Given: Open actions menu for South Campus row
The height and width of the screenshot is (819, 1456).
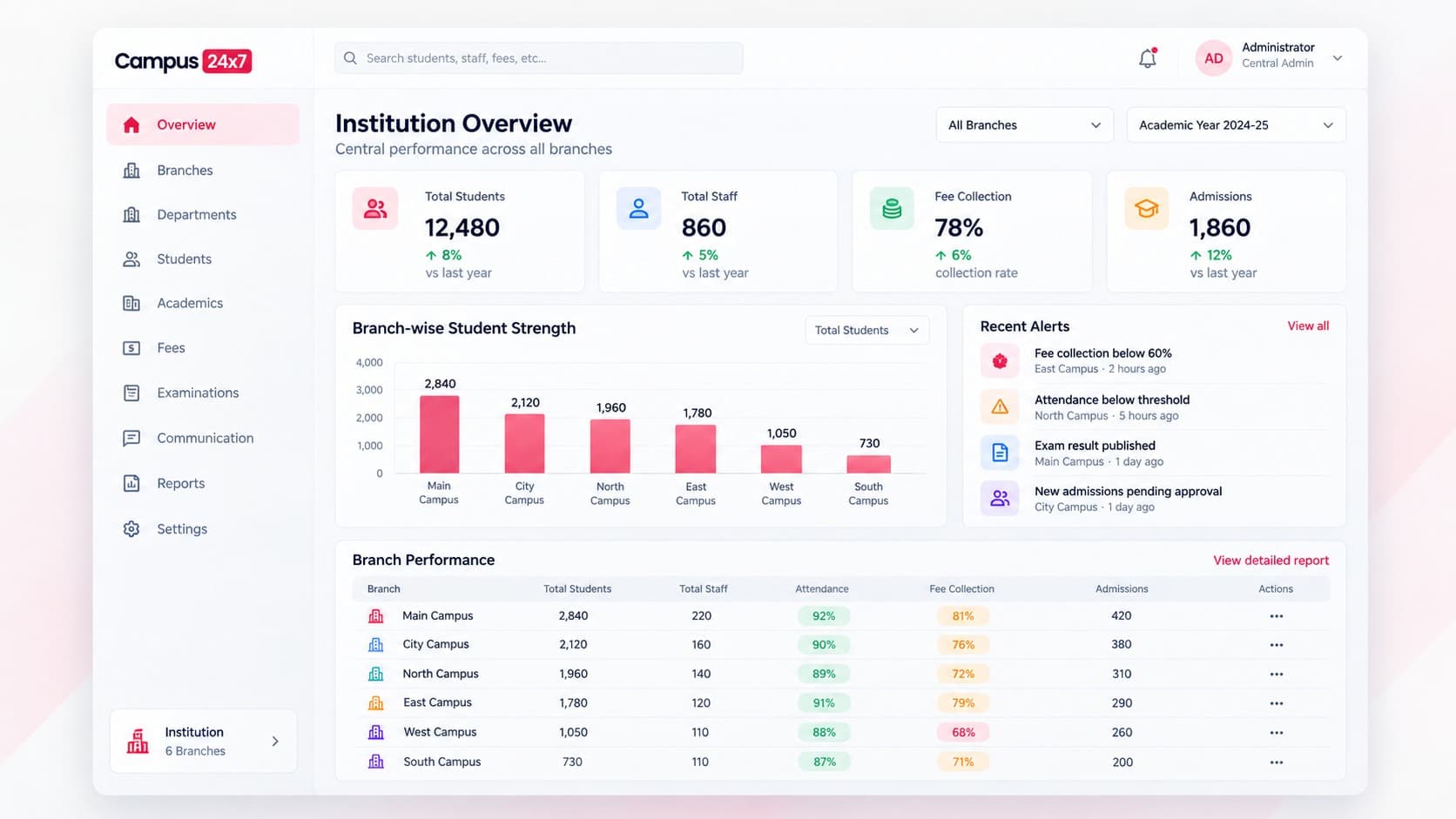Looking at the screenshot, I should click(1277, 762).
